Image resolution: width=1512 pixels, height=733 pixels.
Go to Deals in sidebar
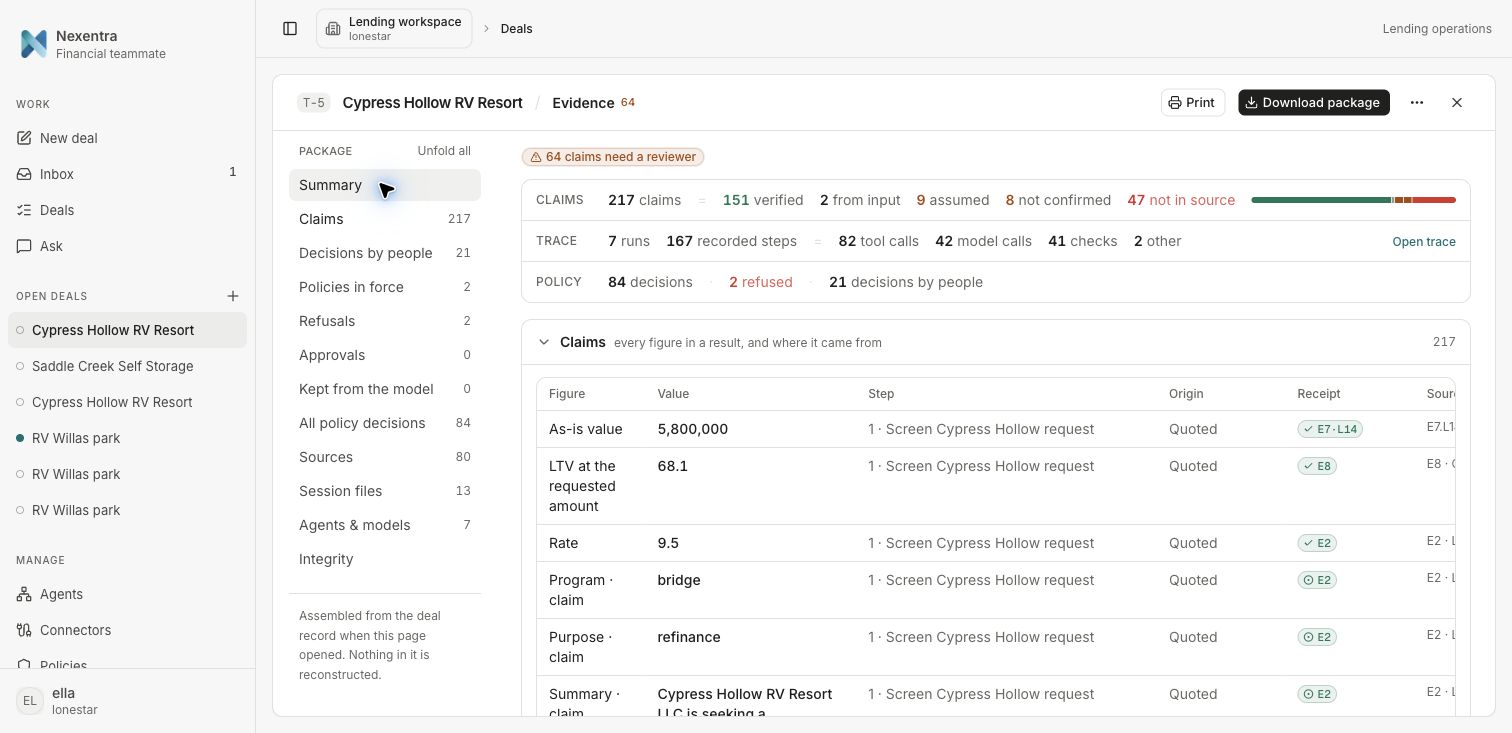[x=127, y=210]
